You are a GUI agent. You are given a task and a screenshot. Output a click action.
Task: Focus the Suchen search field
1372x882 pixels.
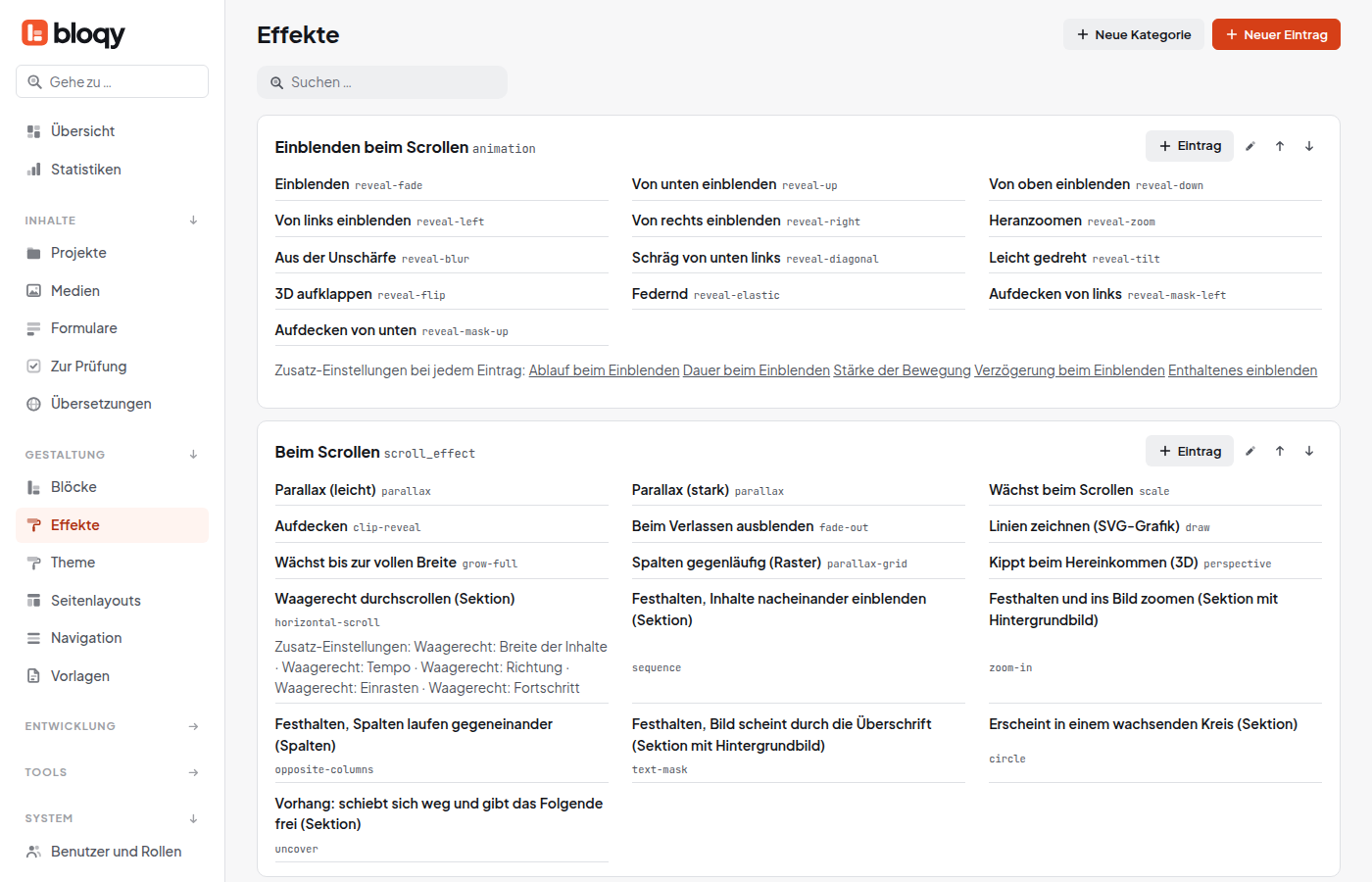click(x=382, y=82)
